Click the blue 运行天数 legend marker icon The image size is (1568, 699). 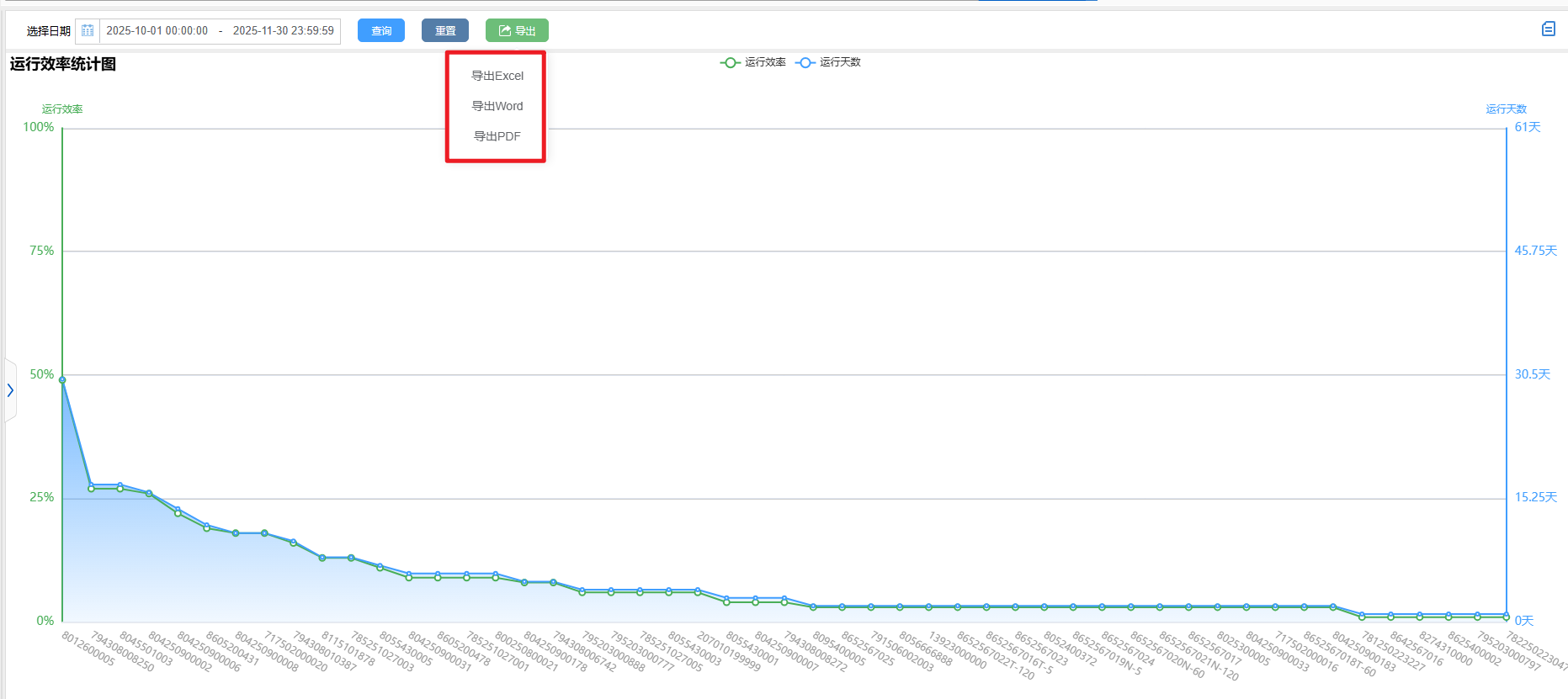click(x=805, y=63)
